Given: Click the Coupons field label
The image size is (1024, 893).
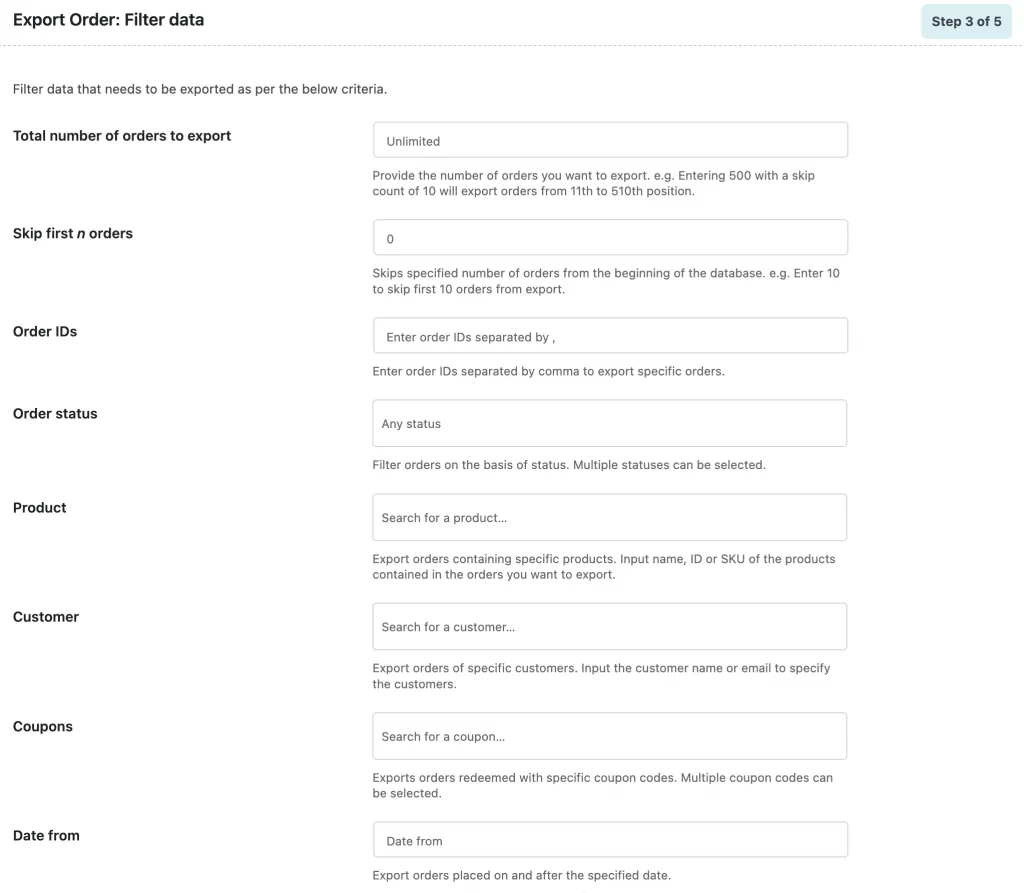Looking at the screenshot, I should coord(43,726).
